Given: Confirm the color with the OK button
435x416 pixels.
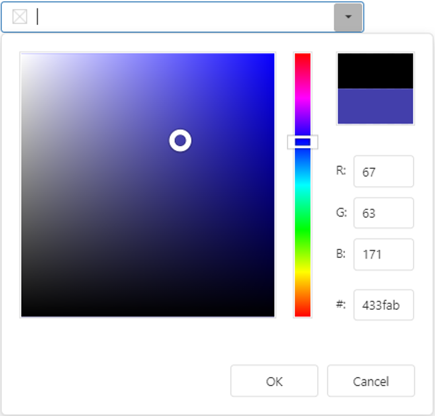Looking at the screenshot, I should [x=274, y=381].
